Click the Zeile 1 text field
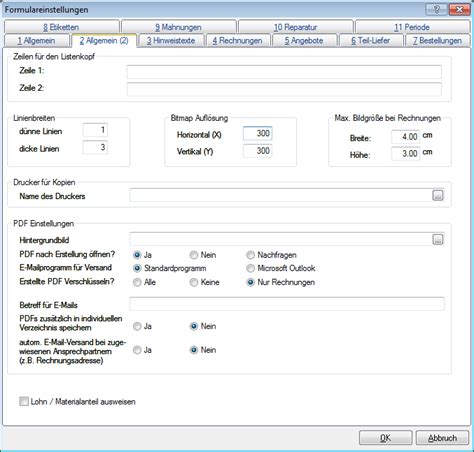 284,72
